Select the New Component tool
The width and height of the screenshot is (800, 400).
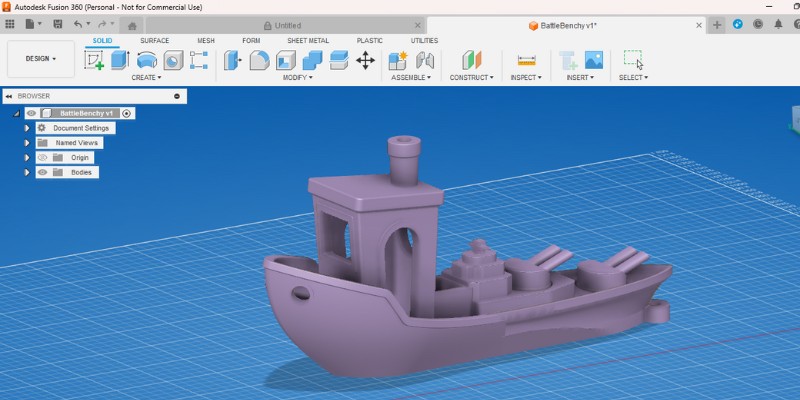pyautogui.click(x=398, y=60)
